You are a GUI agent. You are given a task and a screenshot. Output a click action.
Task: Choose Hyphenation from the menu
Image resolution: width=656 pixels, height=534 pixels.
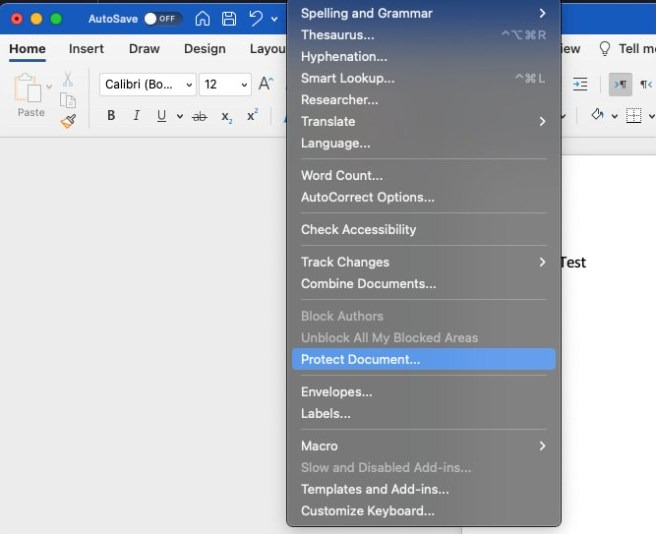click(424, 56)
